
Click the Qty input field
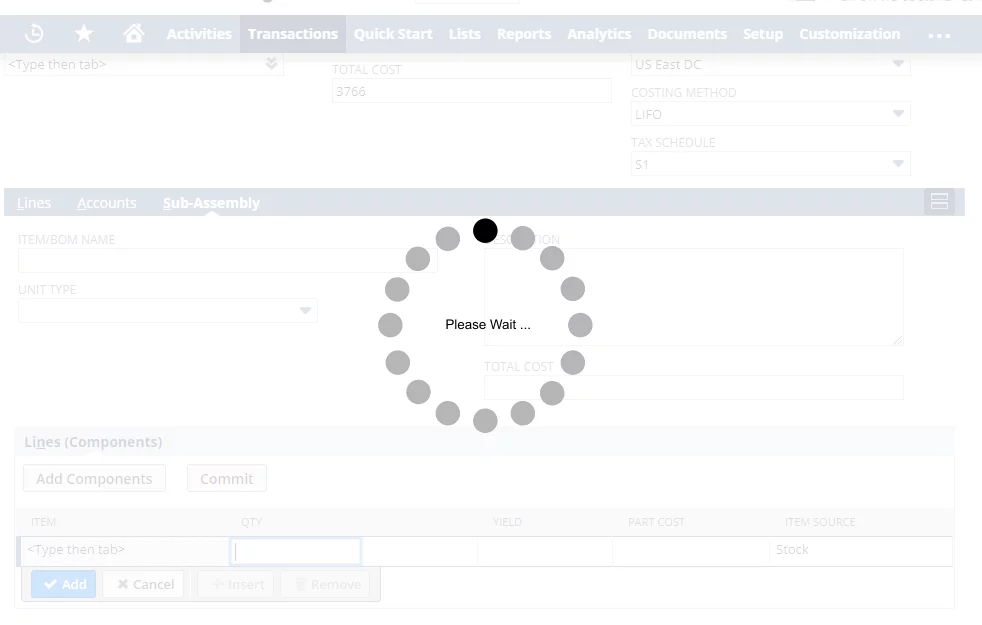295,550
